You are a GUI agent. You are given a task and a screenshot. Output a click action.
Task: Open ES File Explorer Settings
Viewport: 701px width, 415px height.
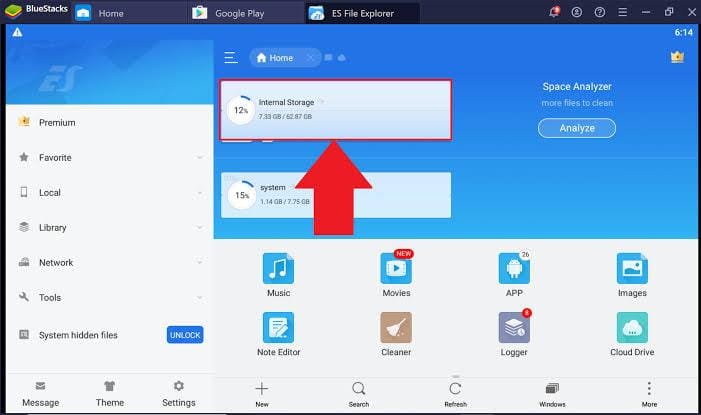tap(179, 394)
